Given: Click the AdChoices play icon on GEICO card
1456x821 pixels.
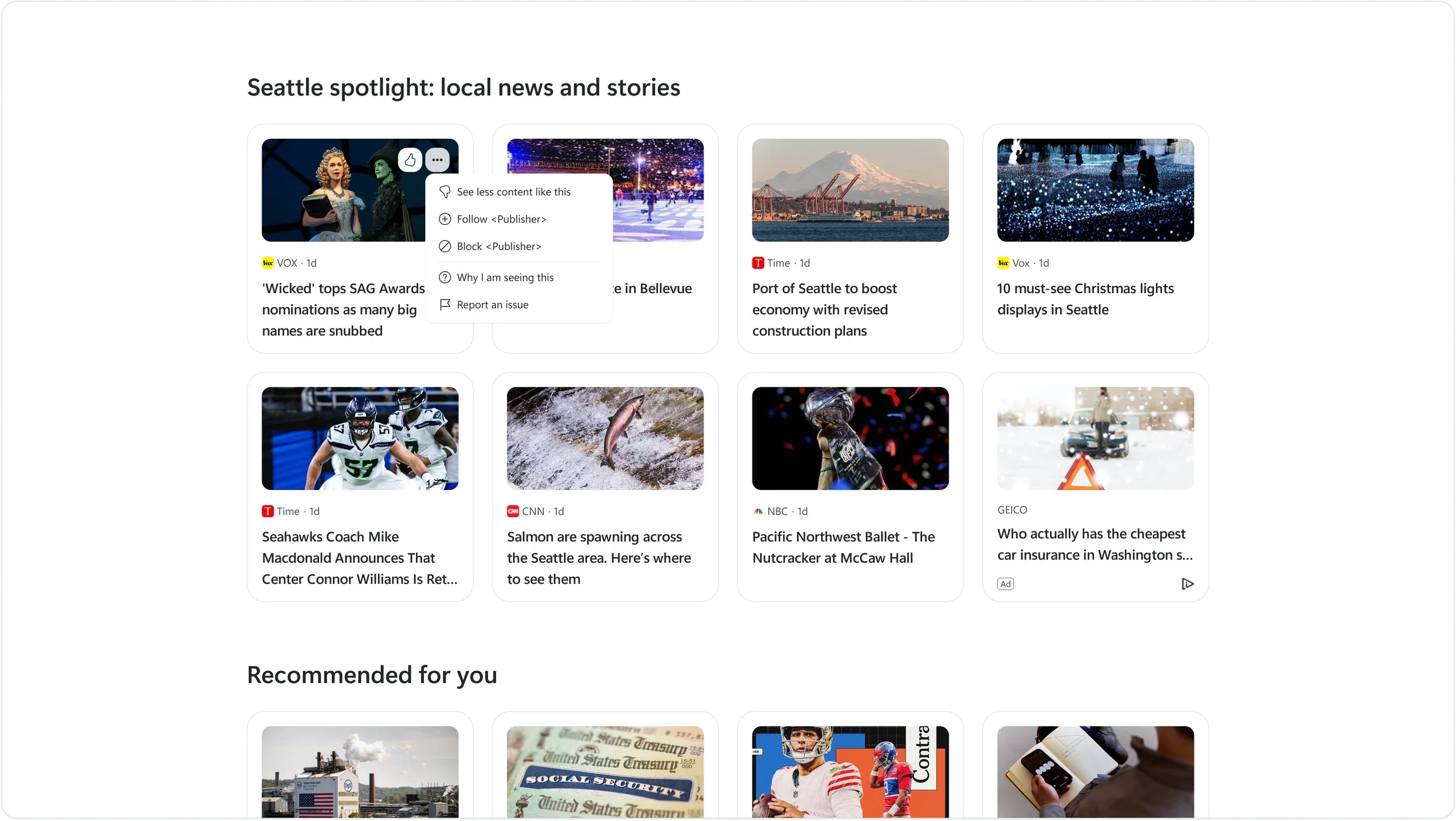Looking at the screenshot, I should click(1188, 584).
